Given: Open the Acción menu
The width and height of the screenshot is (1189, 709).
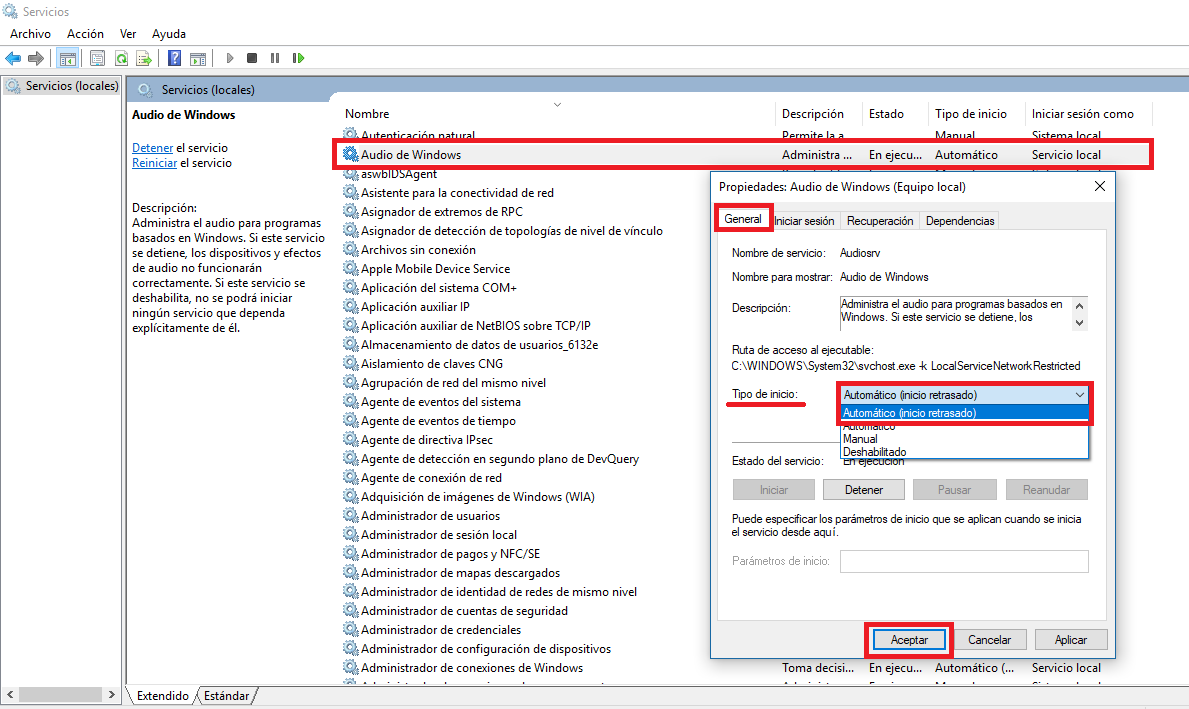Looking at the screenshot, I should tap(85, 34).
